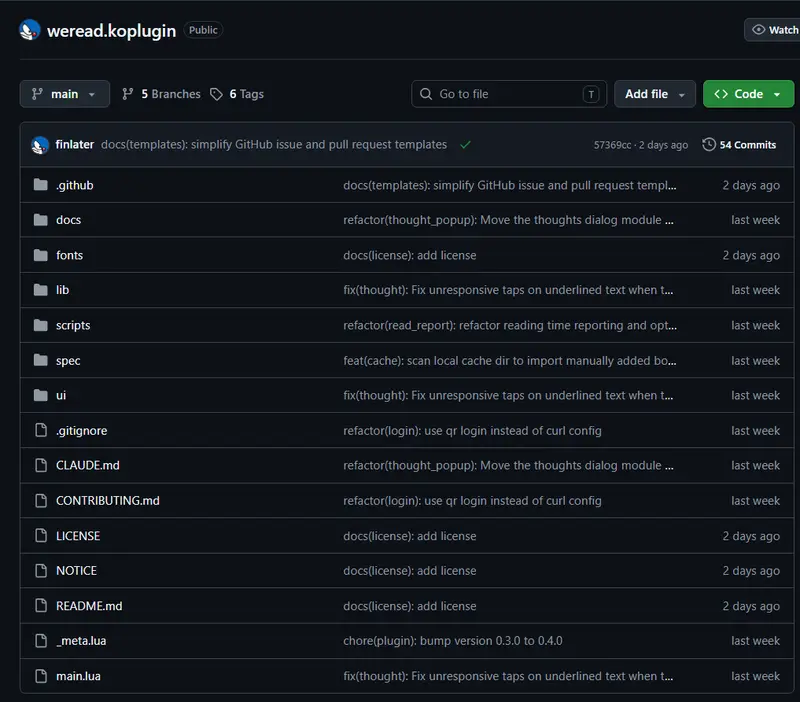Open the spec folder
This screenshot has width=800, height=702.
click(68, 361)
